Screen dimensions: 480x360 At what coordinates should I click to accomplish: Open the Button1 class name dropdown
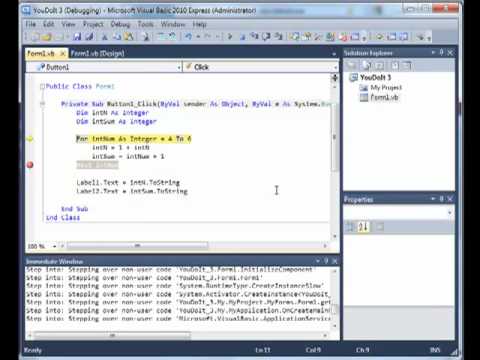179,68
